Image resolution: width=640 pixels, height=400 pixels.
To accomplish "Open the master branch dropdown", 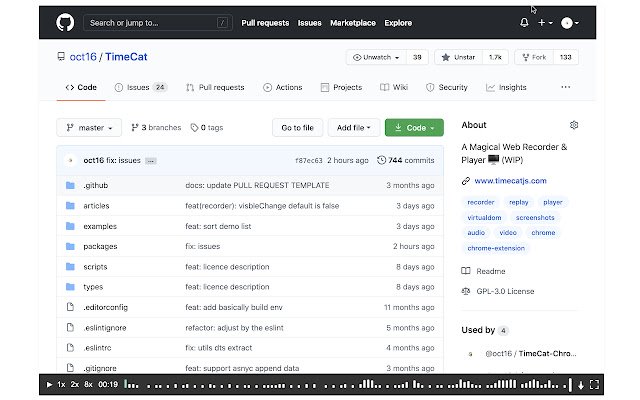I will coord(89,128).
